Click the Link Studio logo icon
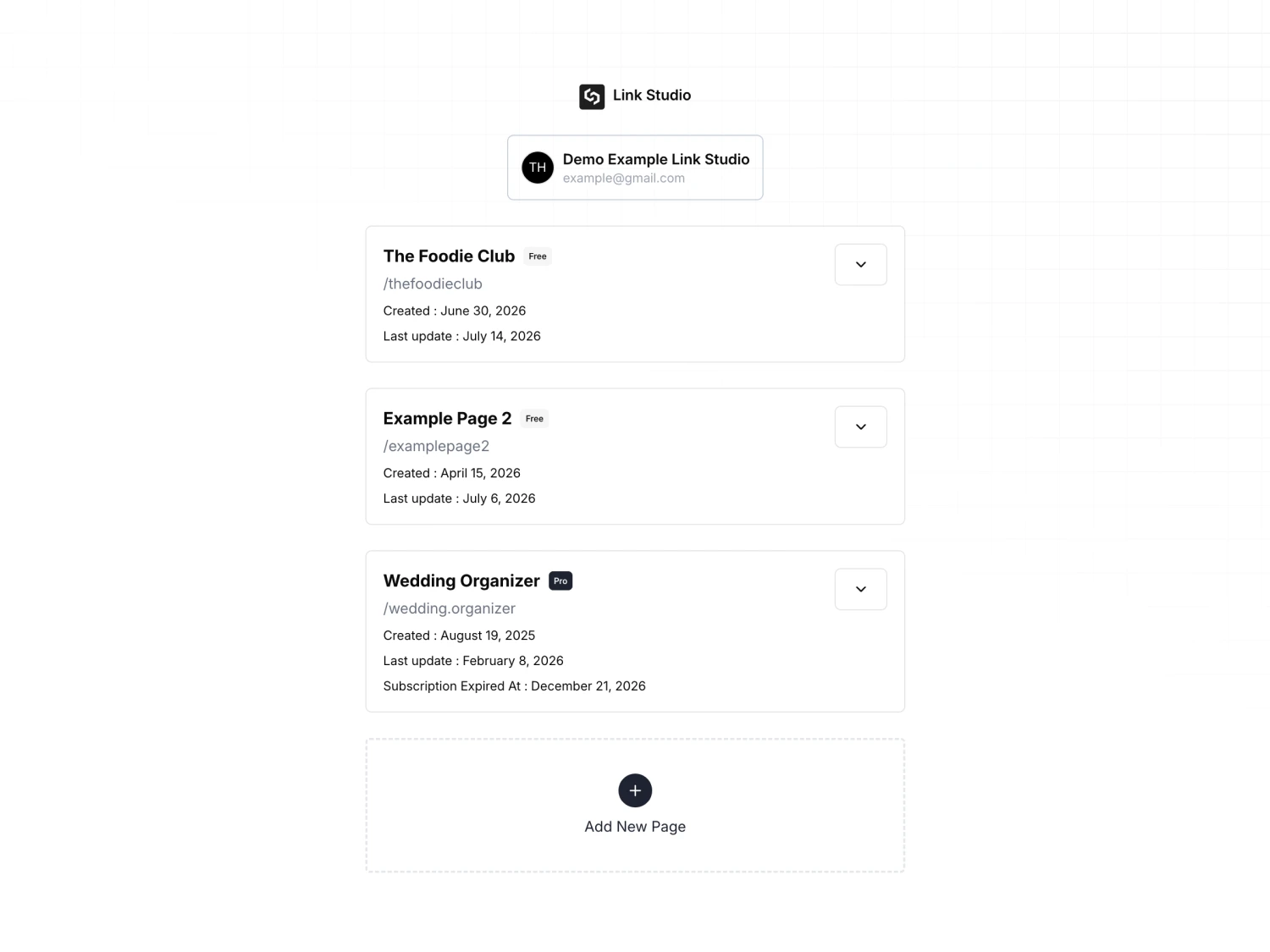This screenshot has width=1270, height=952. point(592,96)
